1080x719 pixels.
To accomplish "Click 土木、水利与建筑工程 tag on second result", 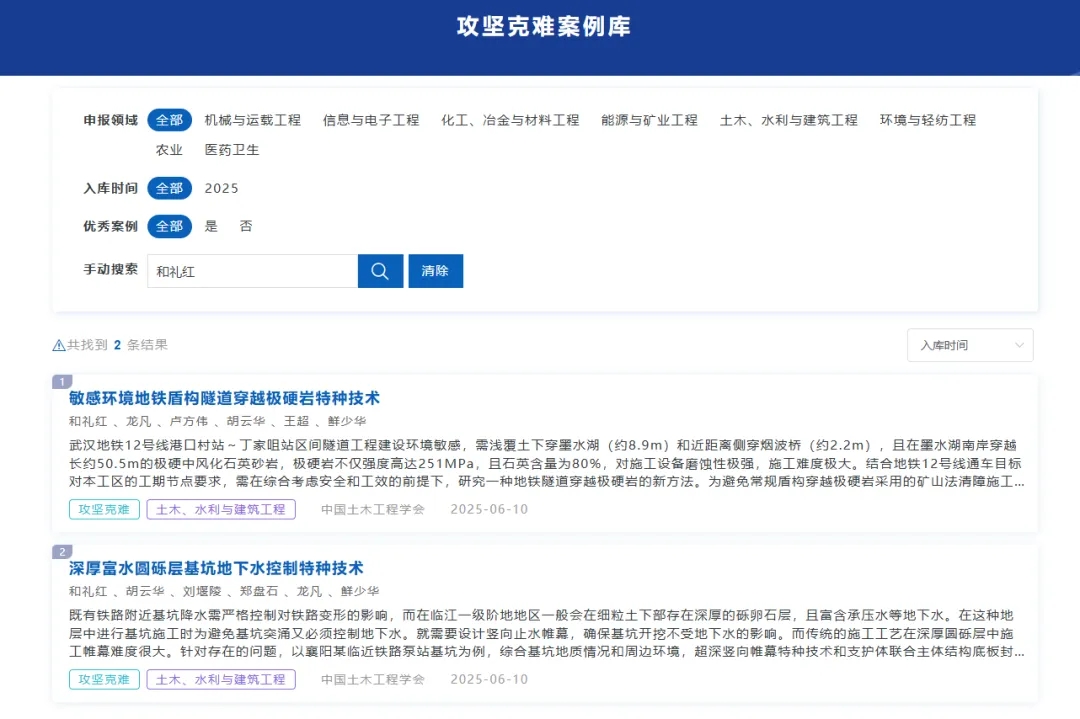I will click(221, 679).
